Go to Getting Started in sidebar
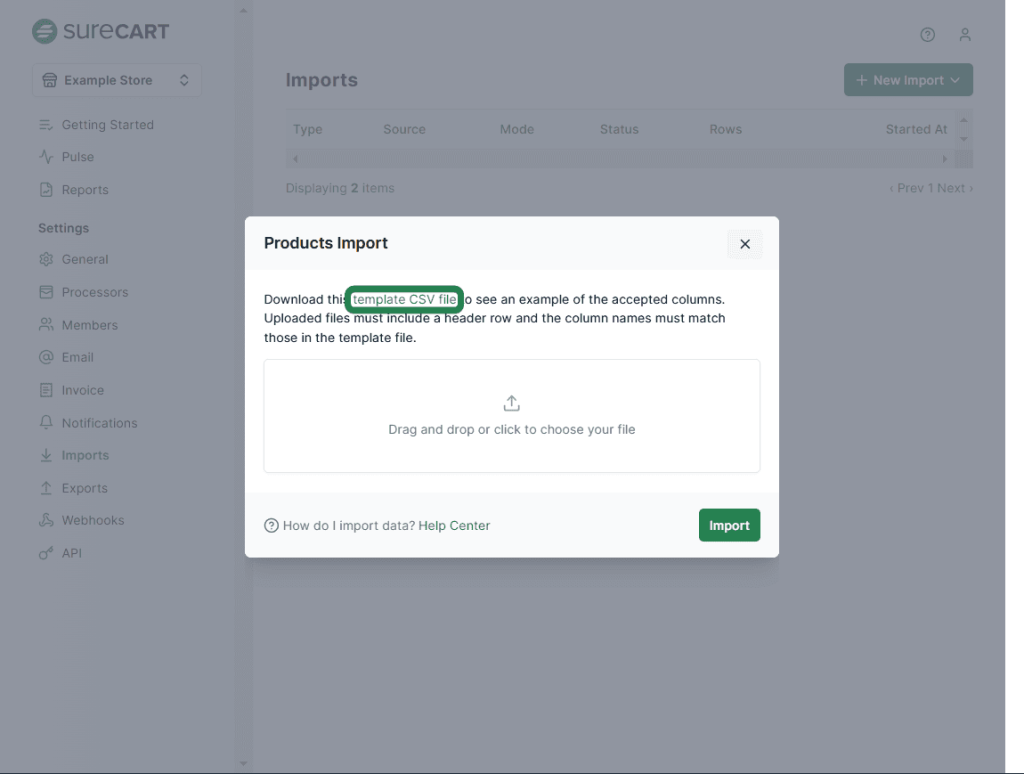Screen dimensions: 1024x774 tap(107, 125)
